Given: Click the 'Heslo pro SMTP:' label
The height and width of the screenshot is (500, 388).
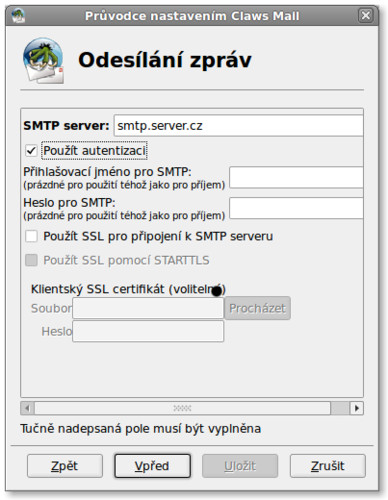Looking at the screenshot, I should tap(69, 203).
